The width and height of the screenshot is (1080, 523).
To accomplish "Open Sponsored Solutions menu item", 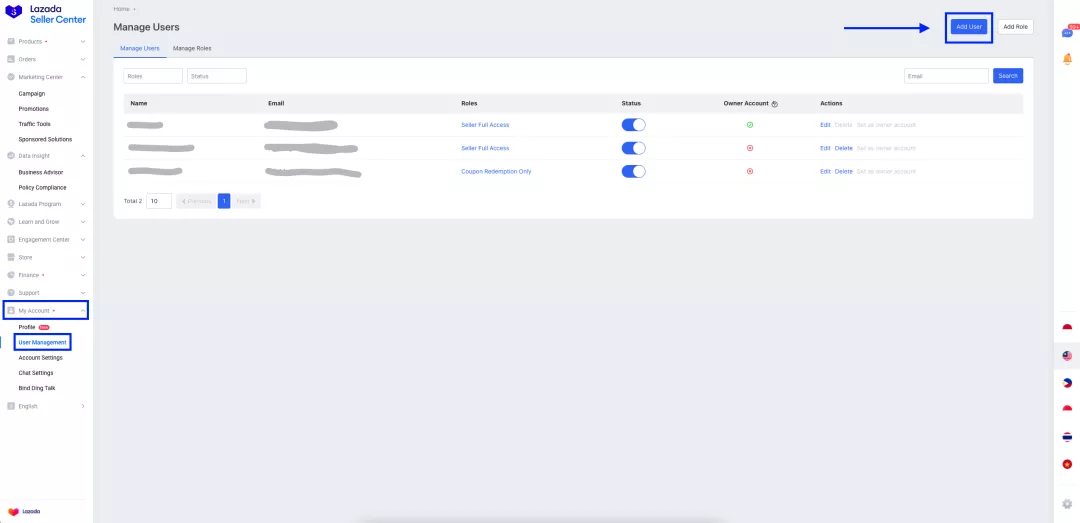I will 45,139.
